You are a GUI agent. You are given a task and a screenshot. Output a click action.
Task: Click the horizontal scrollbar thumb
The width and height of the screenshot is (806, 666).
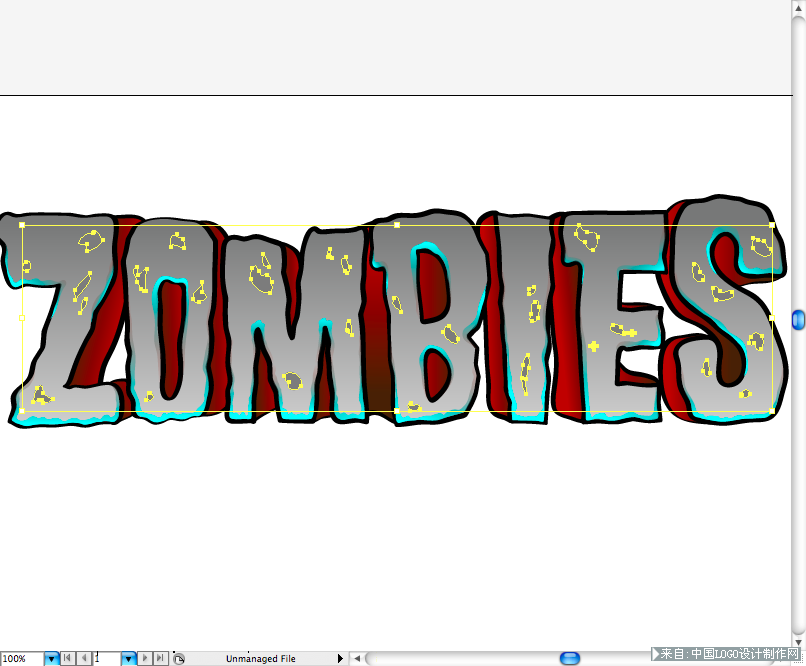[x=570, y=658]
